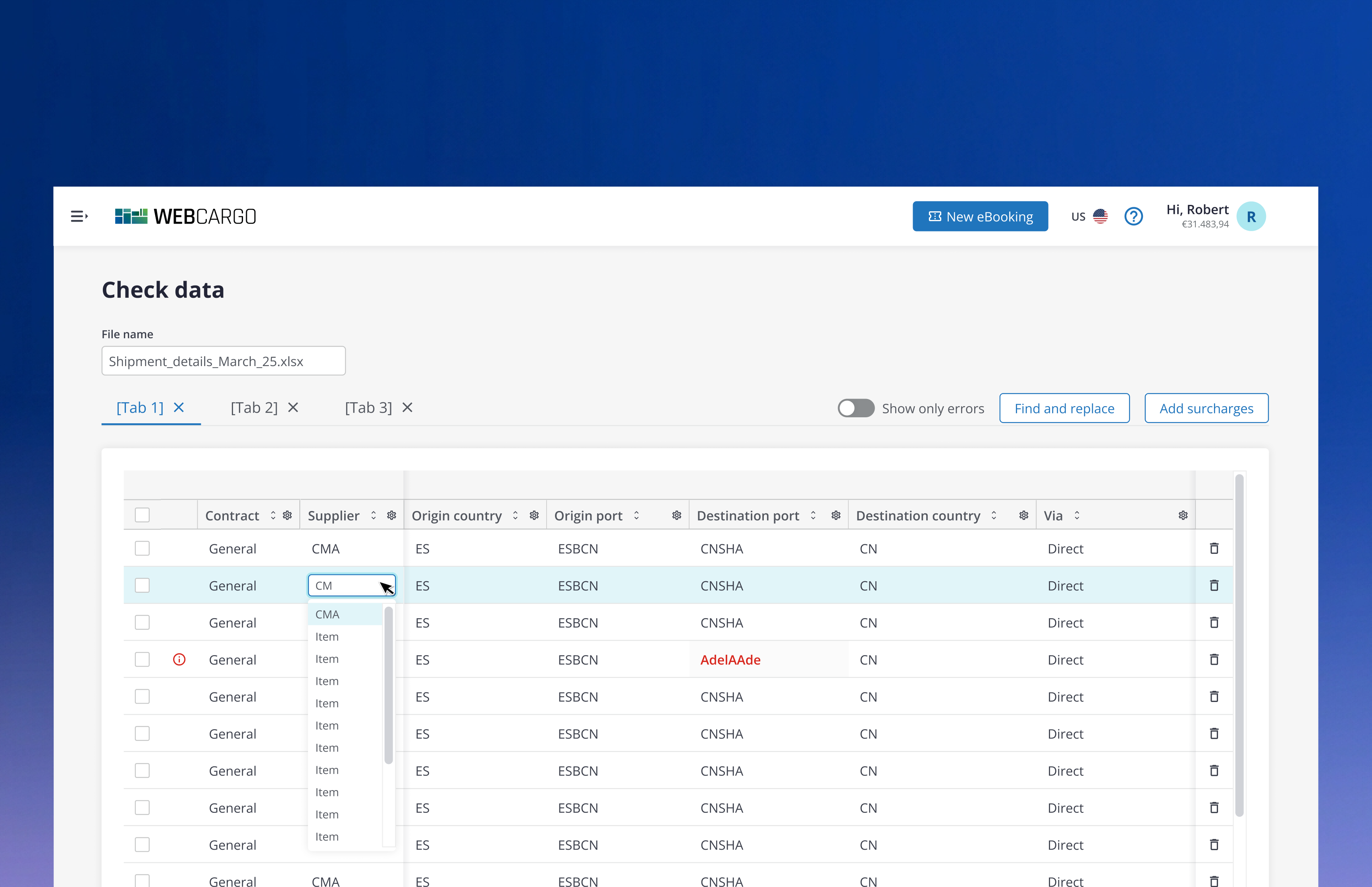Screen dimensions: 1372x887
Task: Click the WebCargo logo
Action: (185, 216)
